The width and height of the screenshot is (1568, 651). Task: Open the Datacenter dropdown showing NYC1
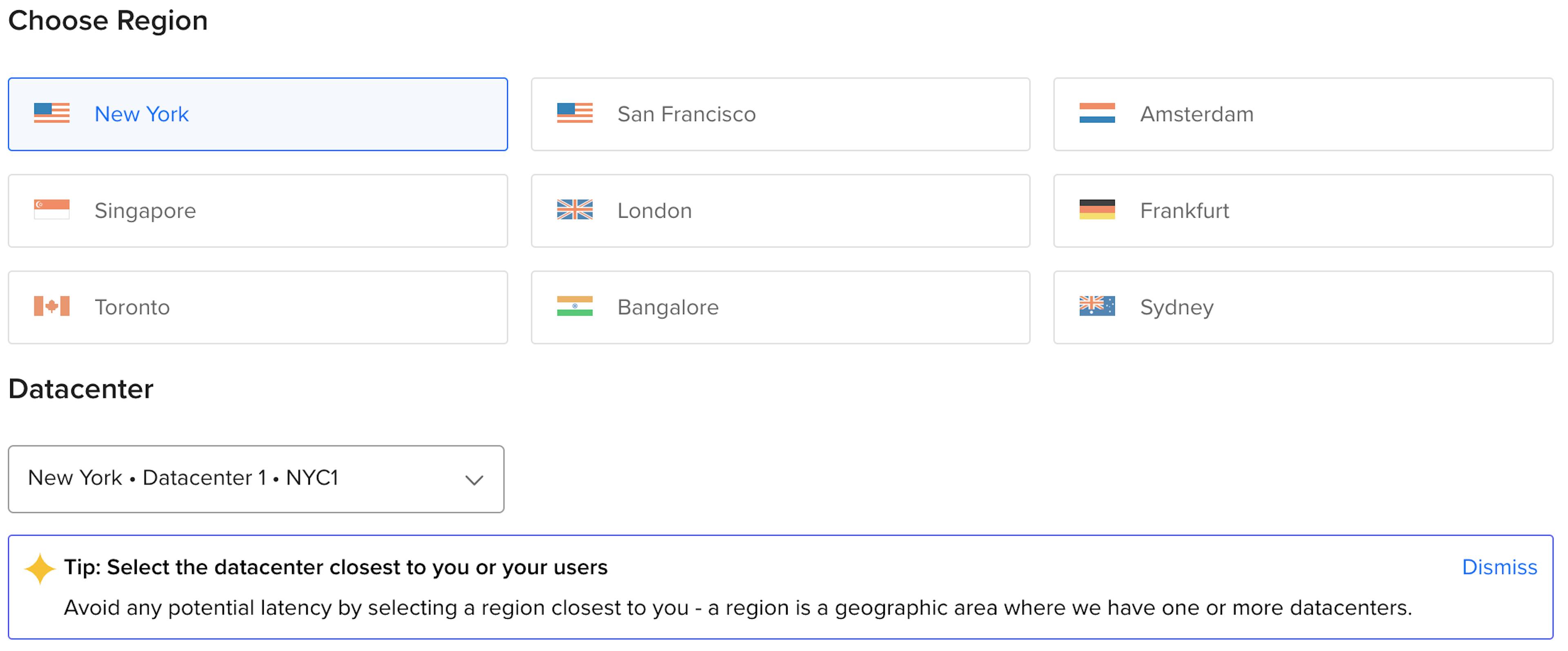(256, 479)
